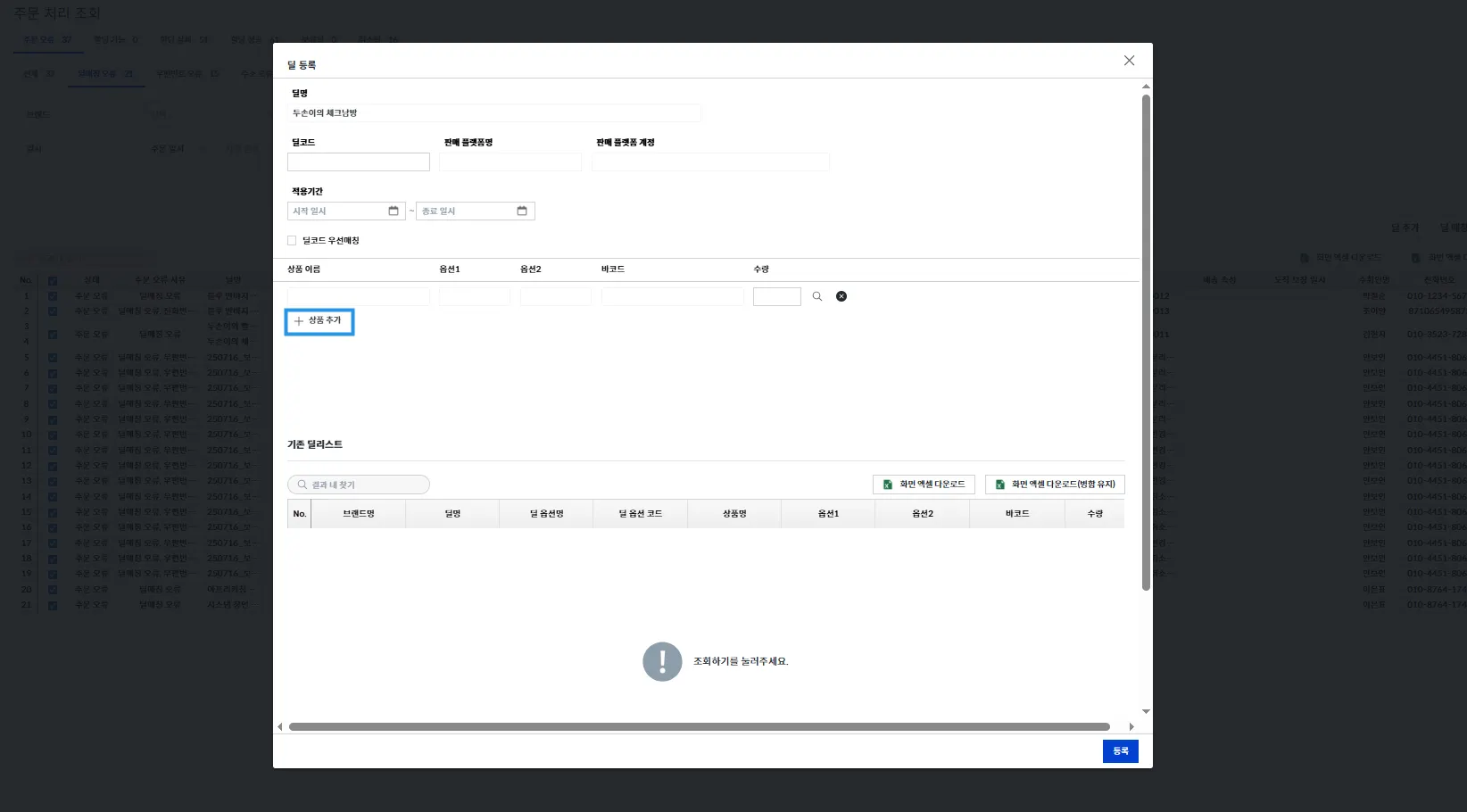Close the 딜 등록 dialog
Viewport: 1467px width, 812px height.
point(1130,61)
